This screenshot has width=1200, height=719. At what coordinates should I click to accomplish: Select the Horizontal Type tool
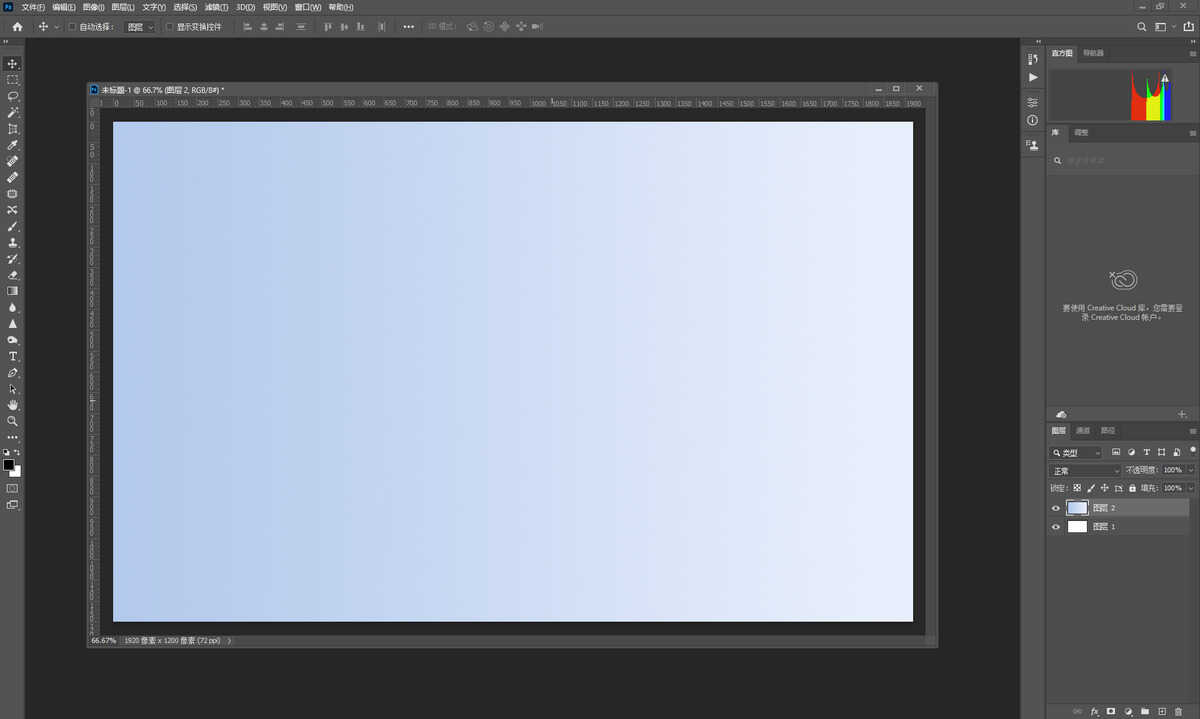click(x=13, y=356)
